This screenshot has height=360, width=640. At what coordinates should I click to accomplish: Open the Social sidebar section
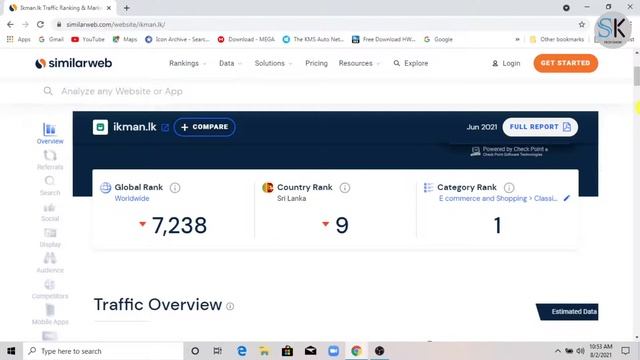click(50, 212)
